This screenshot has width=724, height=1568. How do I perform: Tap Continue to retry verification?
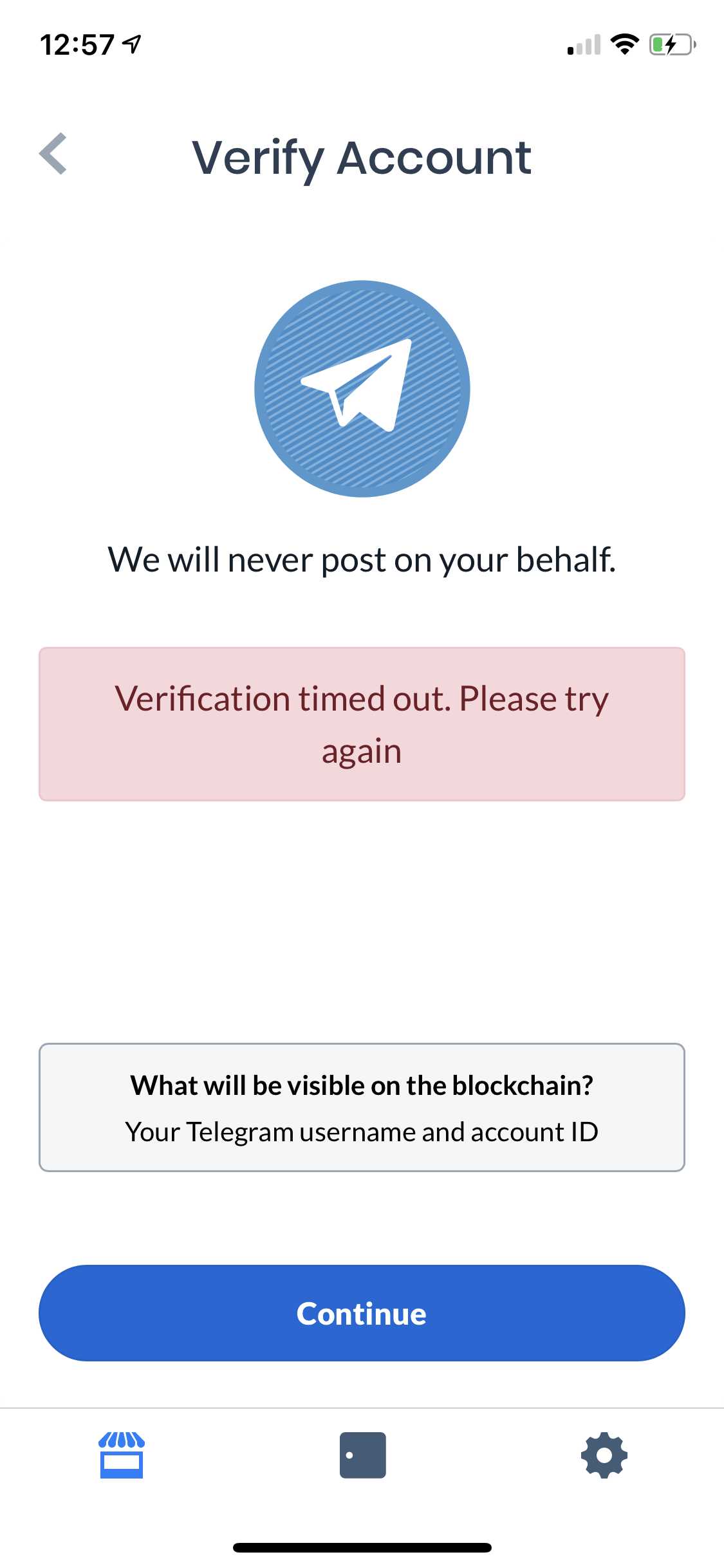[362, 1313]
